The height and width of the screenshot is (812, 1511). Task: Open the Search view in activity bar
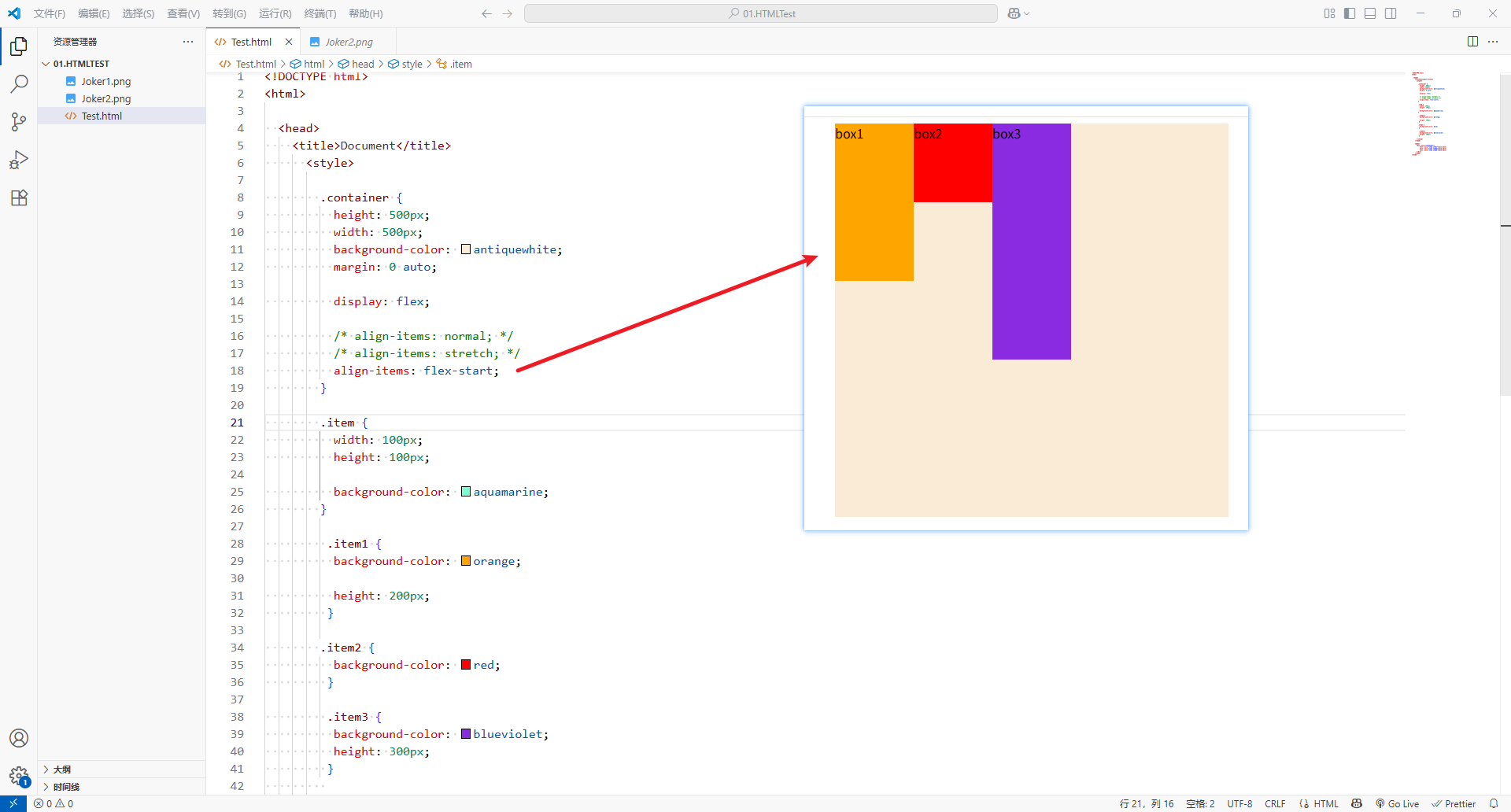point(19,83)
